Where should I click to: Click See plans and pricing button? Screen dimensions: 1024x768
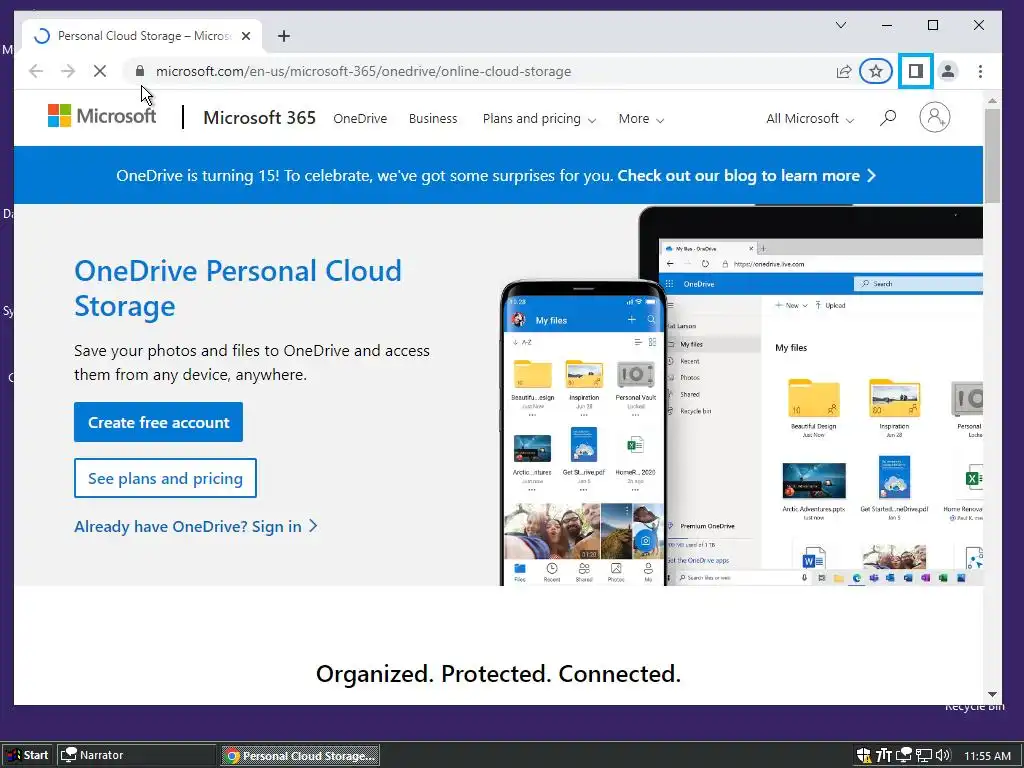tap(165, 478)
